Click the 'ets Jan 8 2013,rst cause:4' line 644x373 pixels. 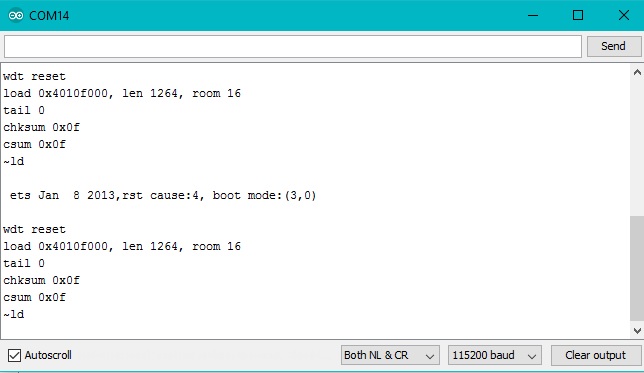(163, 195)
